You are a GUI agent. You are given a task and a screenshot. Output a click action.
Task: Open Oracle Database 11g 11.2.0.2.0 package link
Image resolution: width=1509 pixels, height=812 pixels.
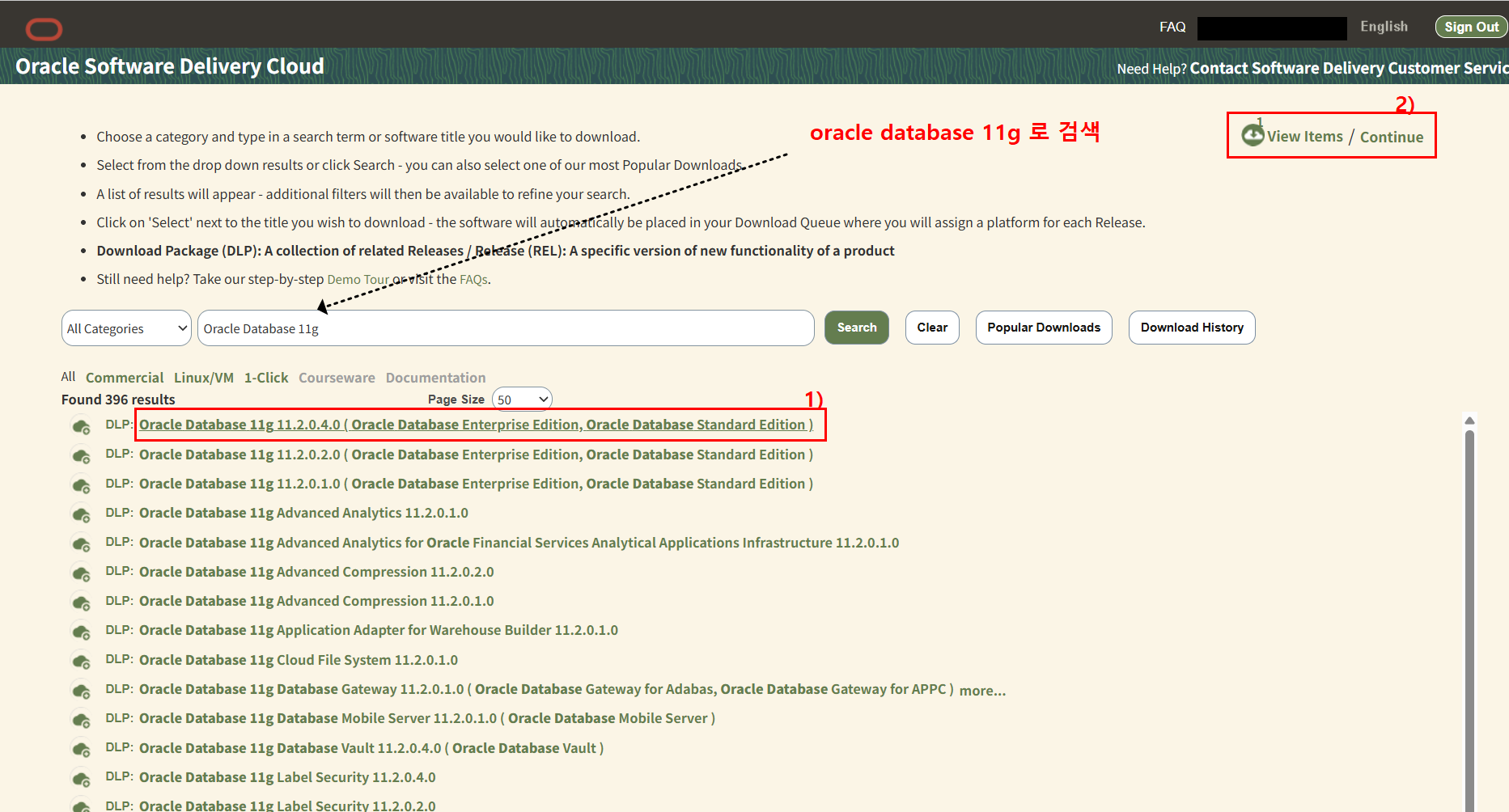pos(476,455)
